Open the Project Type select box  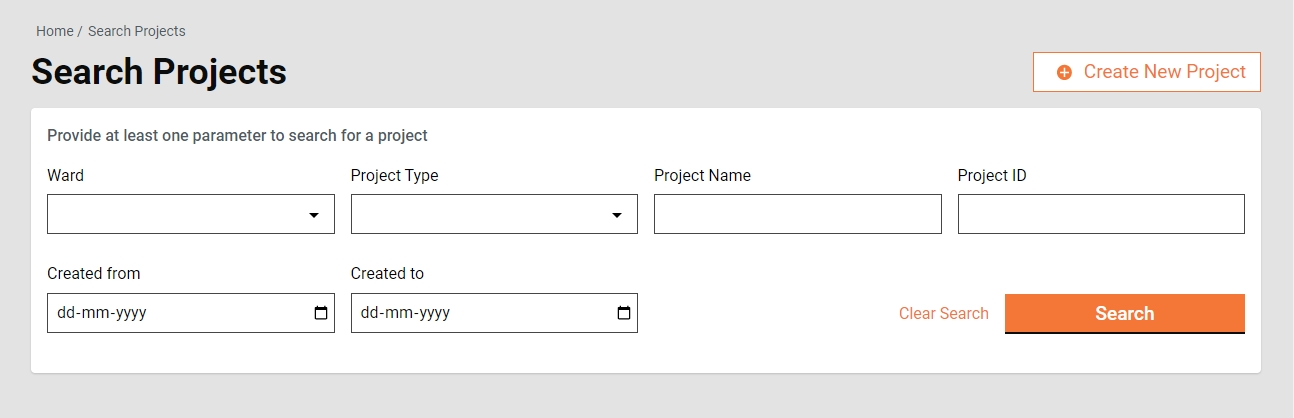pyautogui.click(x=480, y=214)
